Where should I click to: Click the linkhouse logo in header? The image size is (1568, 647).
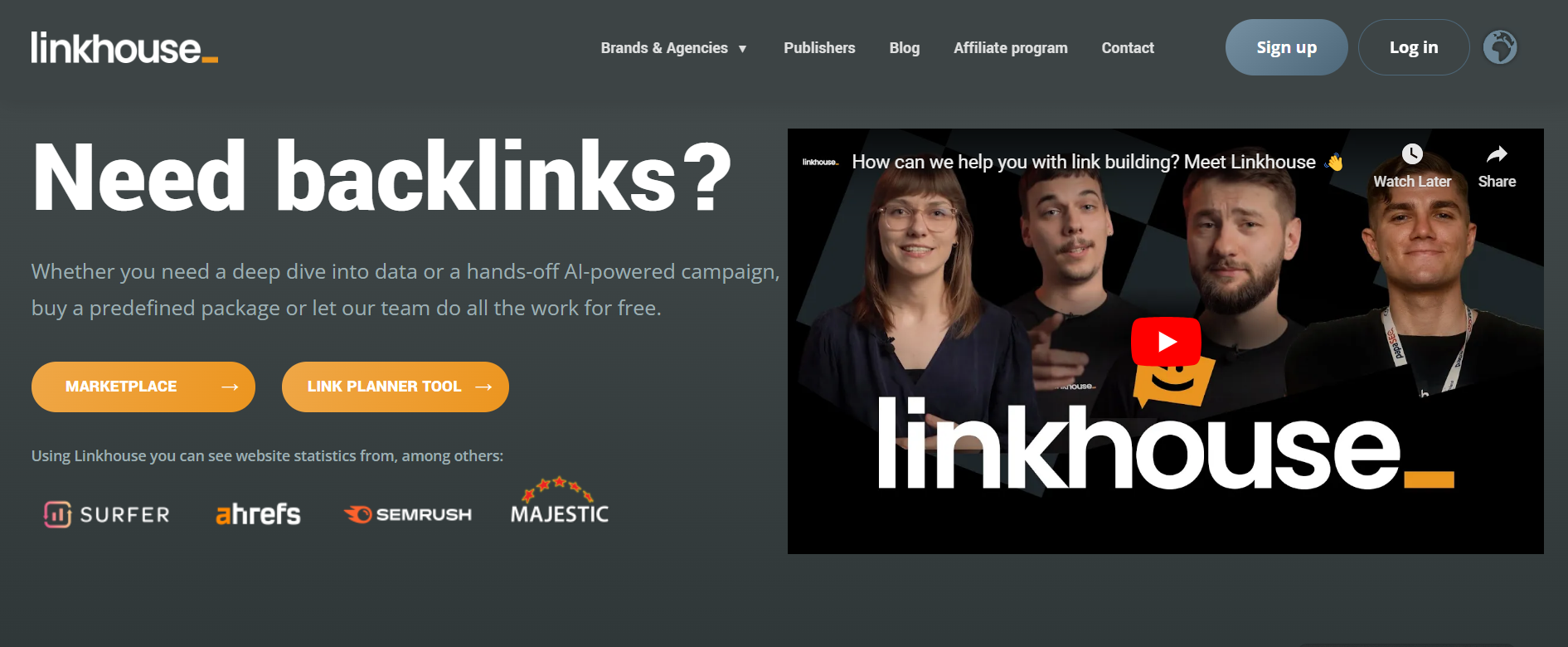[x=124, y=48]
